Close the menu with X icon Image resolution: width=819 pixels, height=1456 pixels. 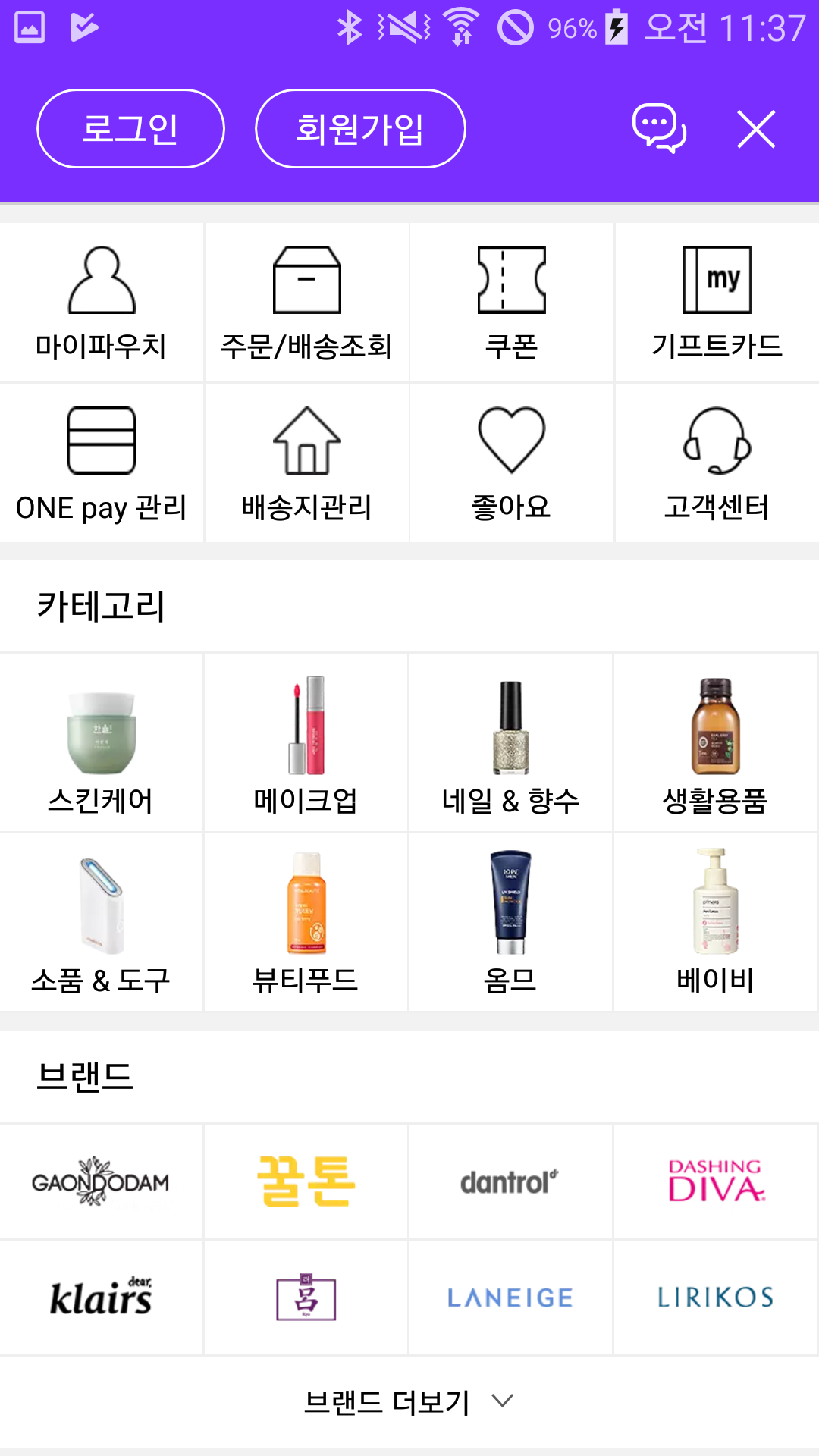[756, 129]
